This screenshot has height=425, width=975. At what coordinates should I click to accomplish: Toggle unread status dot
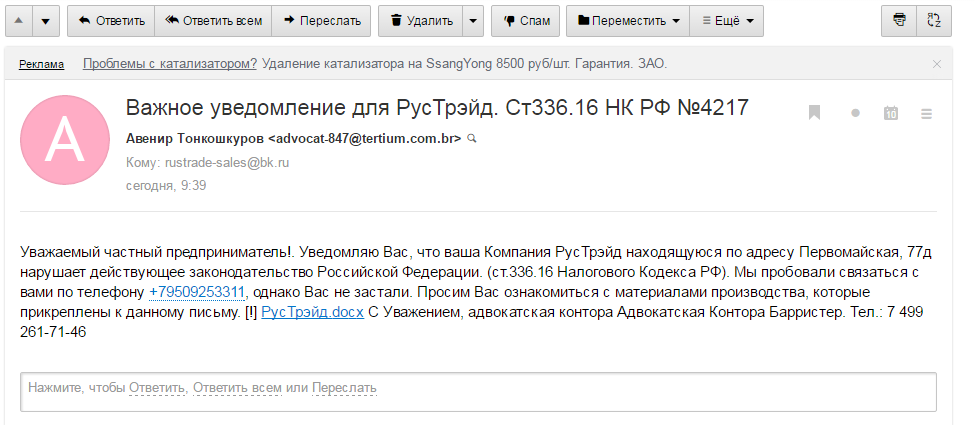pos(855,113)
